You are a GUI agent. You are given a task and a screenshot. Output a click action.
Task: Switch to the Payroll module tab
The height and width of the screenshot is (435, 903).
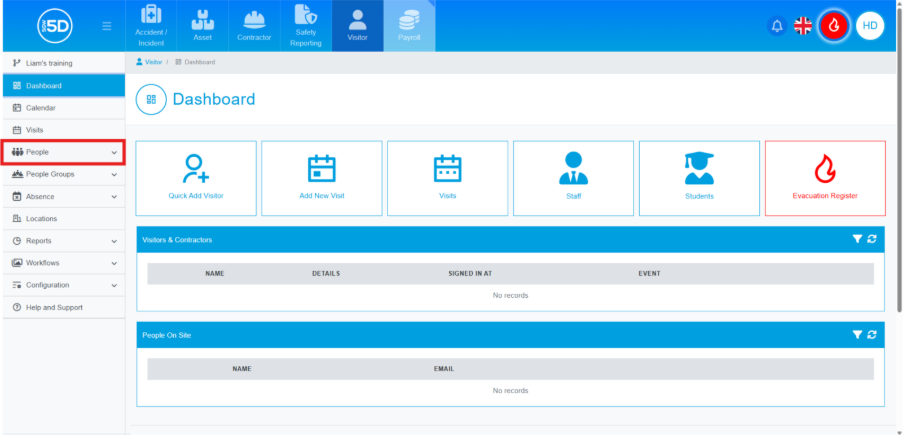point(409,26)
